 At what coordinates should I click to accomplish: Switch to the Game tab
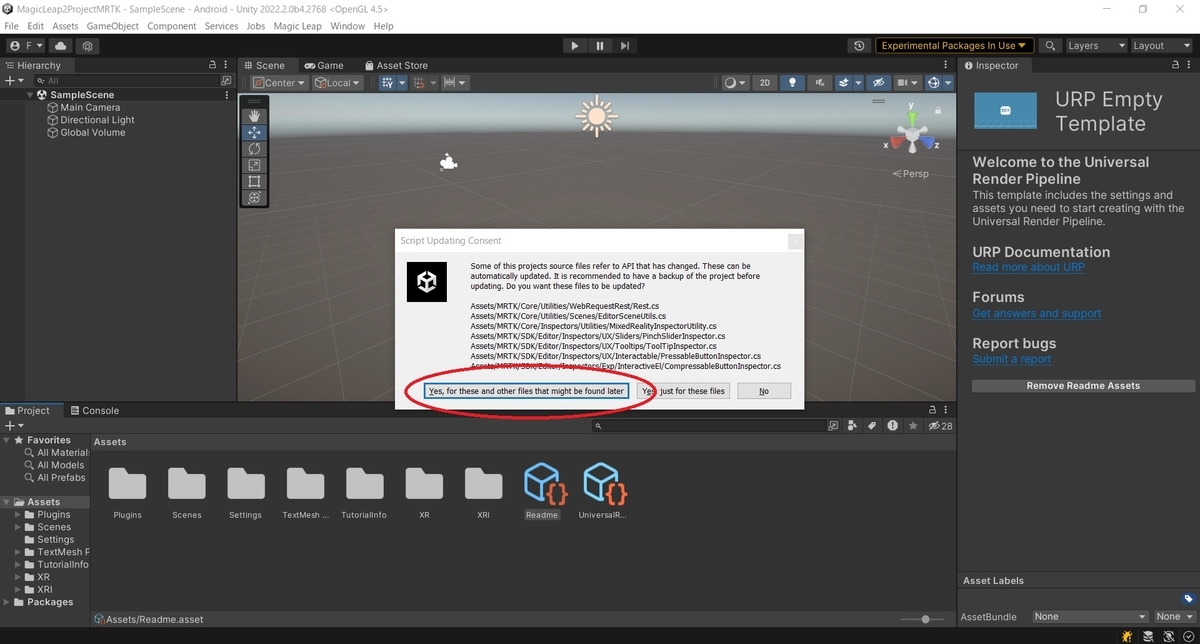[x=324, y=65]
